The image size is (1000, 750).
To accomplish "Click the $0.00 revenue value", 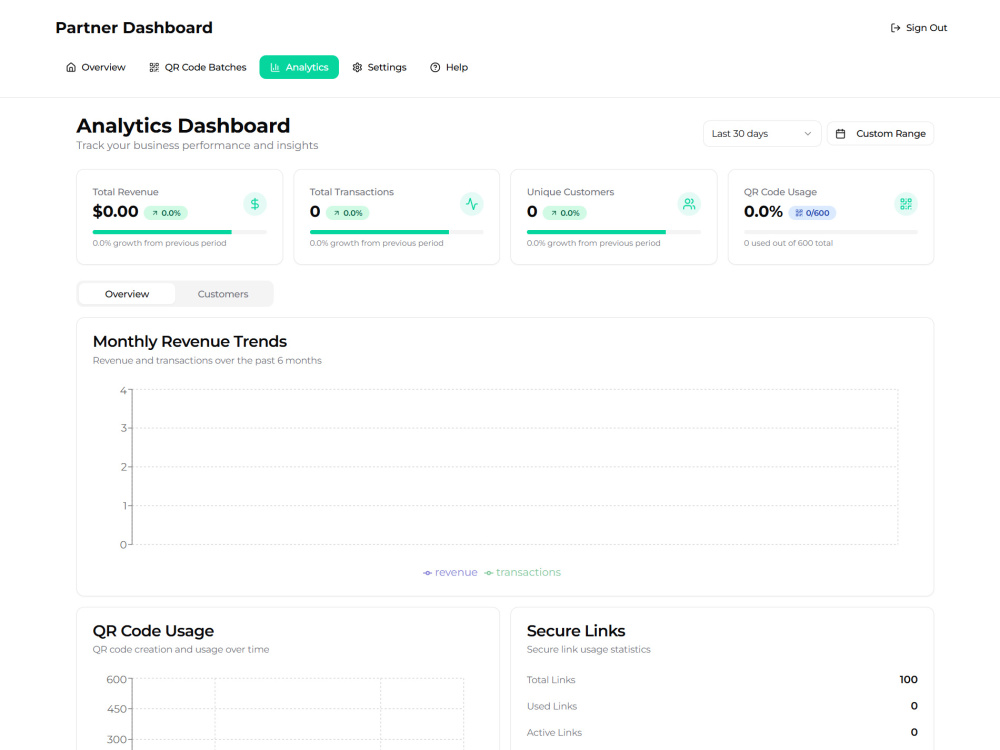I will click(x=115, y=212).
